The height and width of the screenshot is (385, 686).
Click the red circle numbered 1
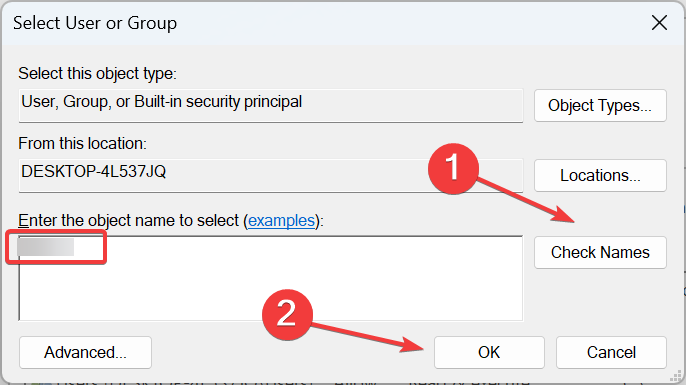(453, 168)
